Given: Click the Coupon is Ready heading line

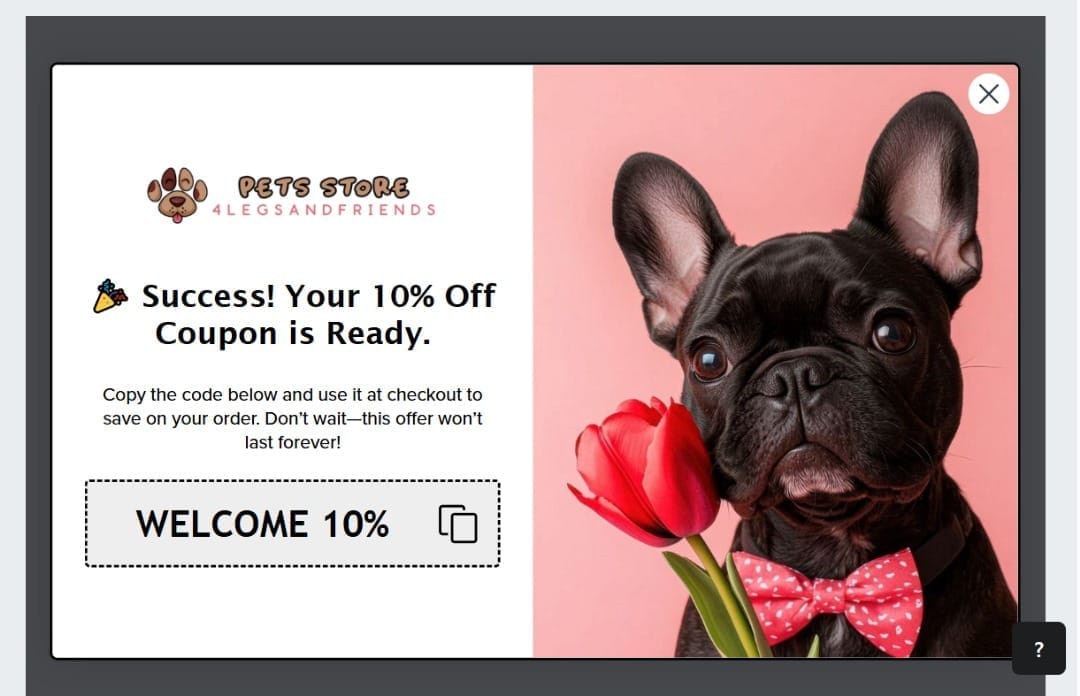Looking at the screenshot, I should tap(293, 334).
